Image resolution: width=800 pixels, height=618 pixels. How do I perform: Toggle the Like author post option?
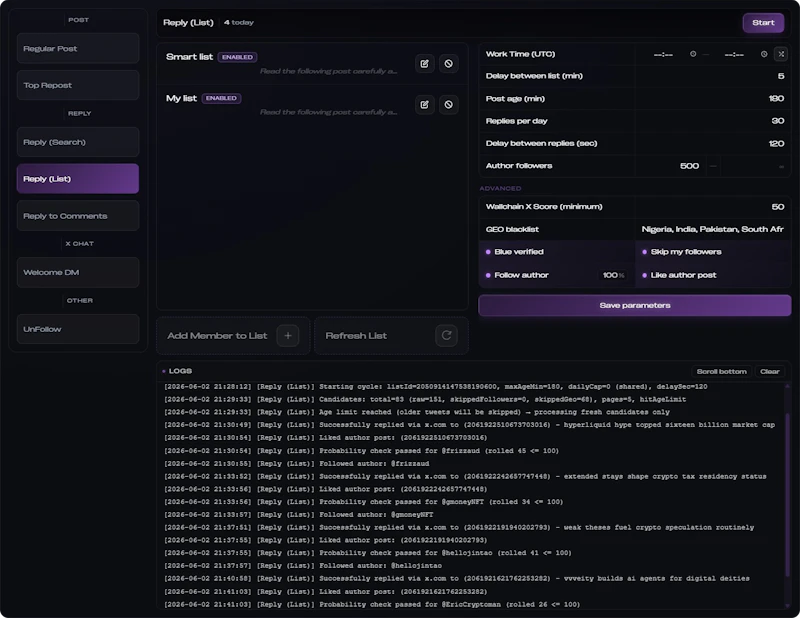click(713, 275)
